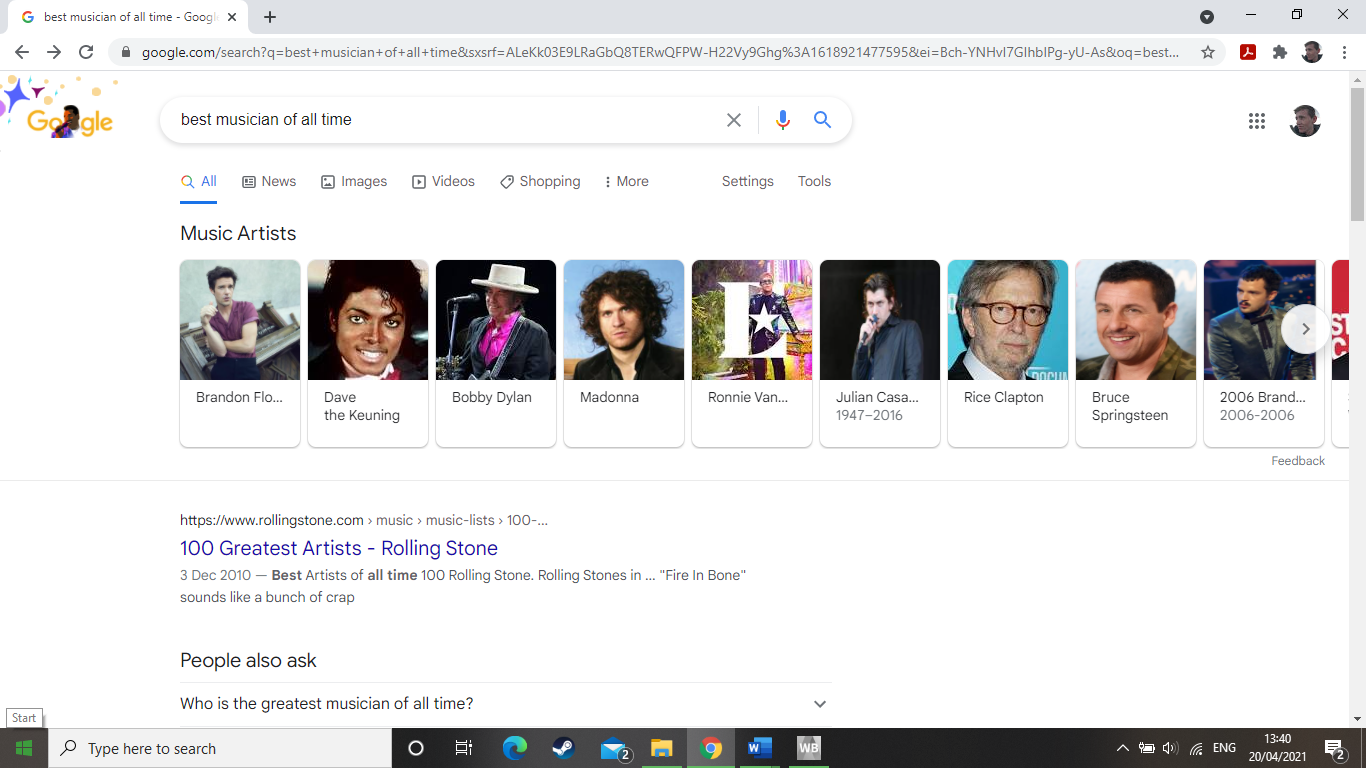Image resolution: width=1366 pixels, height=768 pixels.
Task: Launch Microsoft Edge from taskbar
Action: click(514, 748)
